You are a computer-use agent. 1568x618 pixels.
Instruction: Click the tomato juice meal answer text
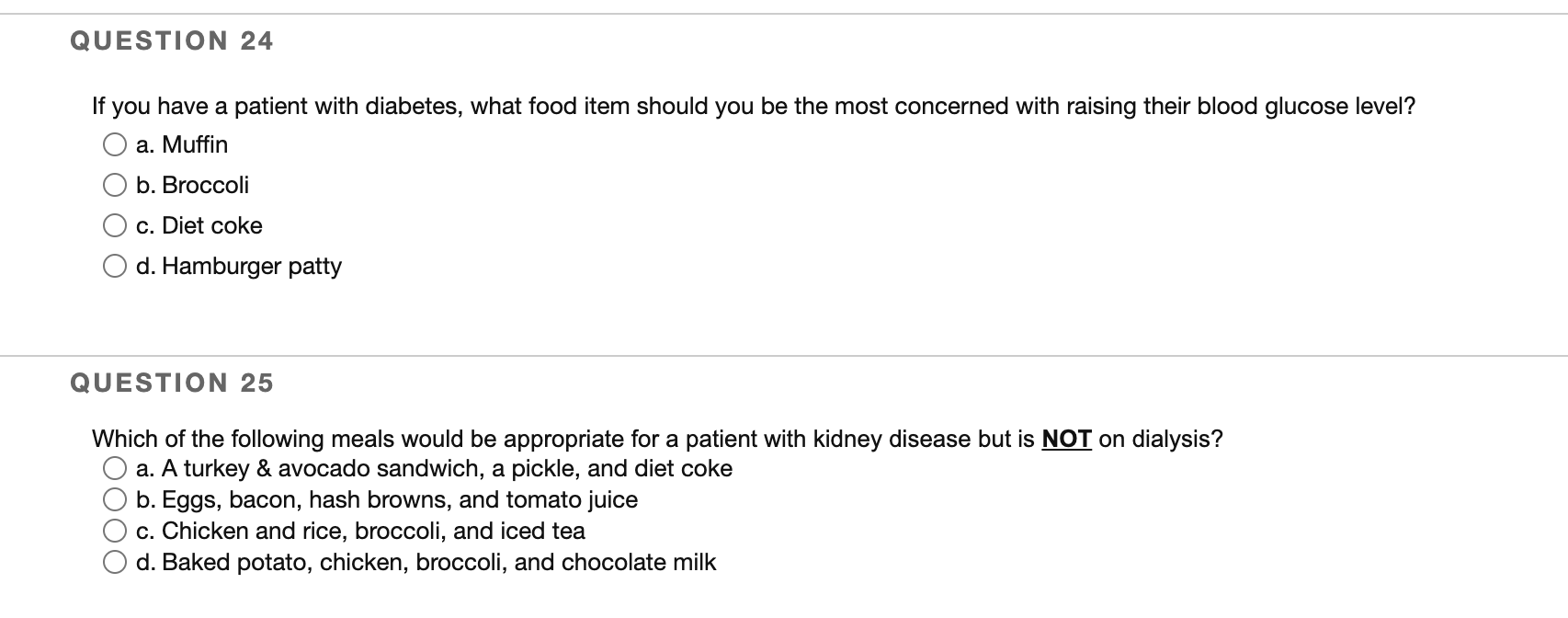(x=387, y=499)
